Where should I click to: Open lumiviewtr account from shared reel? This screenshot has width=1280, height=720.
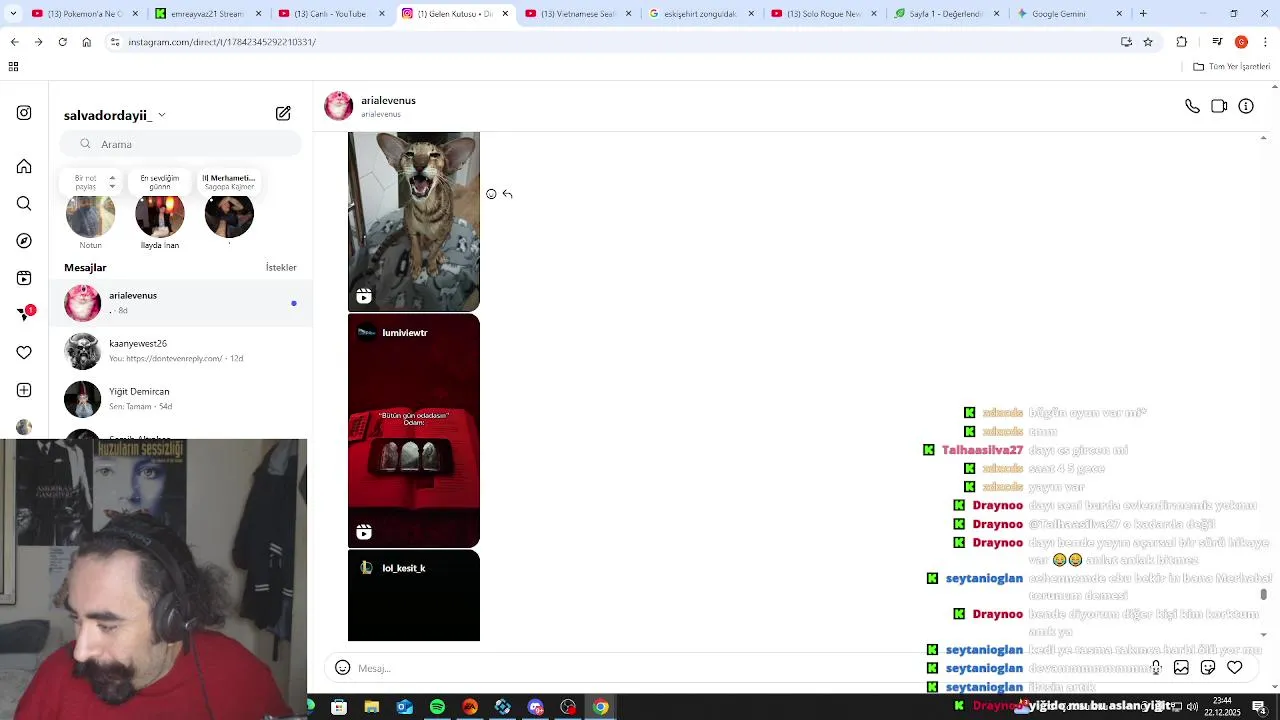[x=404, y=333]
